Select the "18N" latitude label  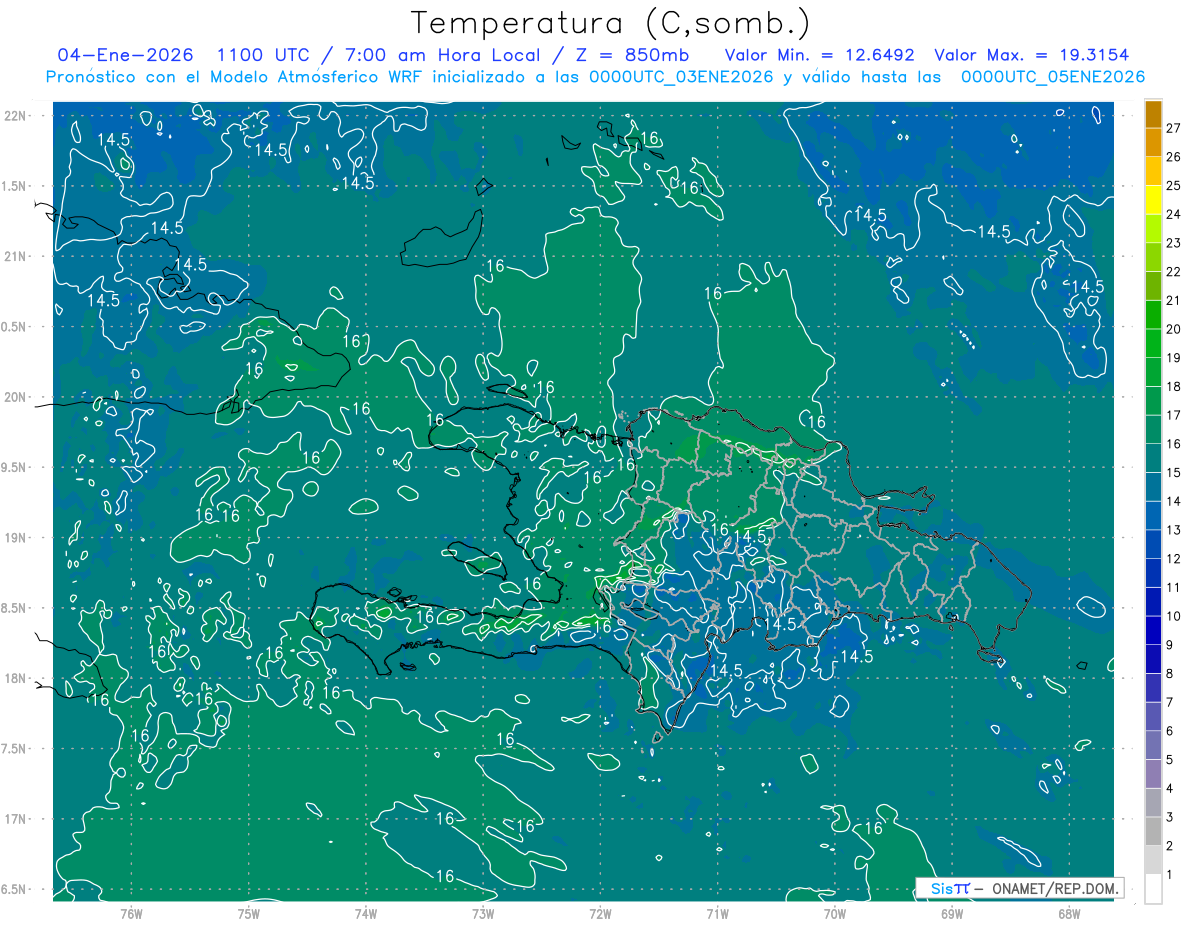click(x=16, y=678)
